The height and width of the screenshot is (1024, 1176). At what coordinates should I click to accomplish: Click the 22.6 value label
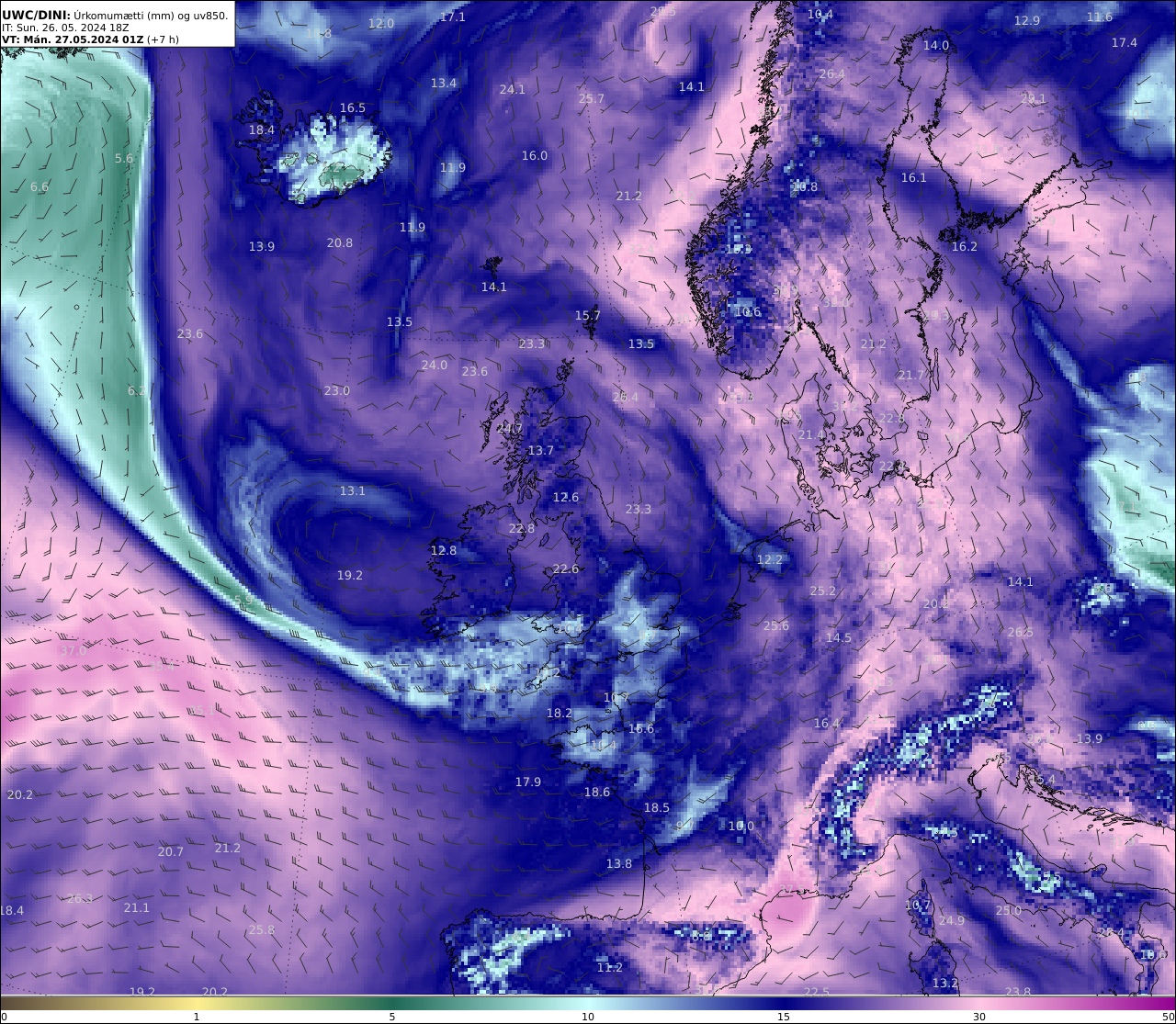[x=566, y=568]
